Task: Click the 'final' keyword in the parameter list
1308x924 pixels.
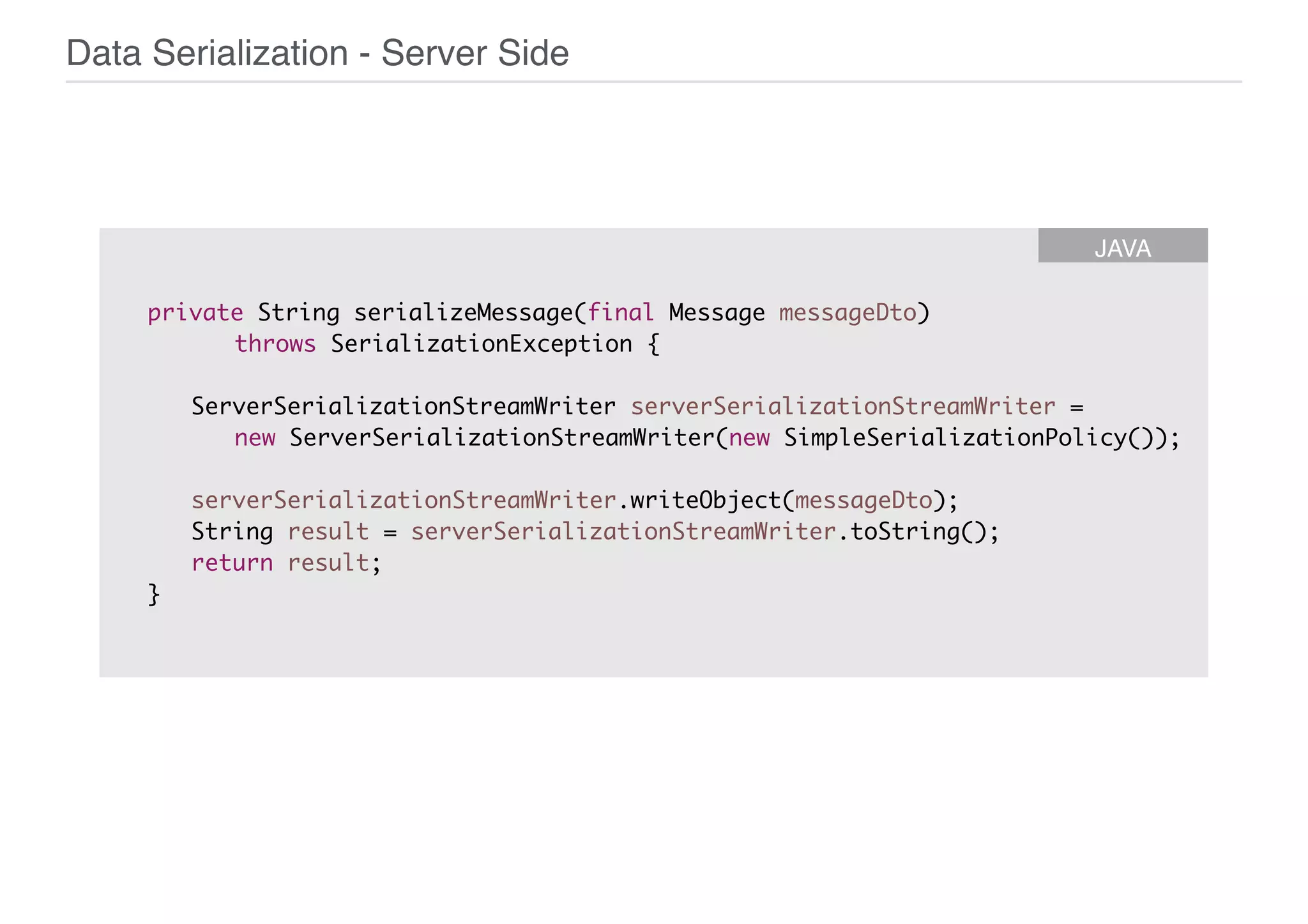Action: (x=621, y=313)
